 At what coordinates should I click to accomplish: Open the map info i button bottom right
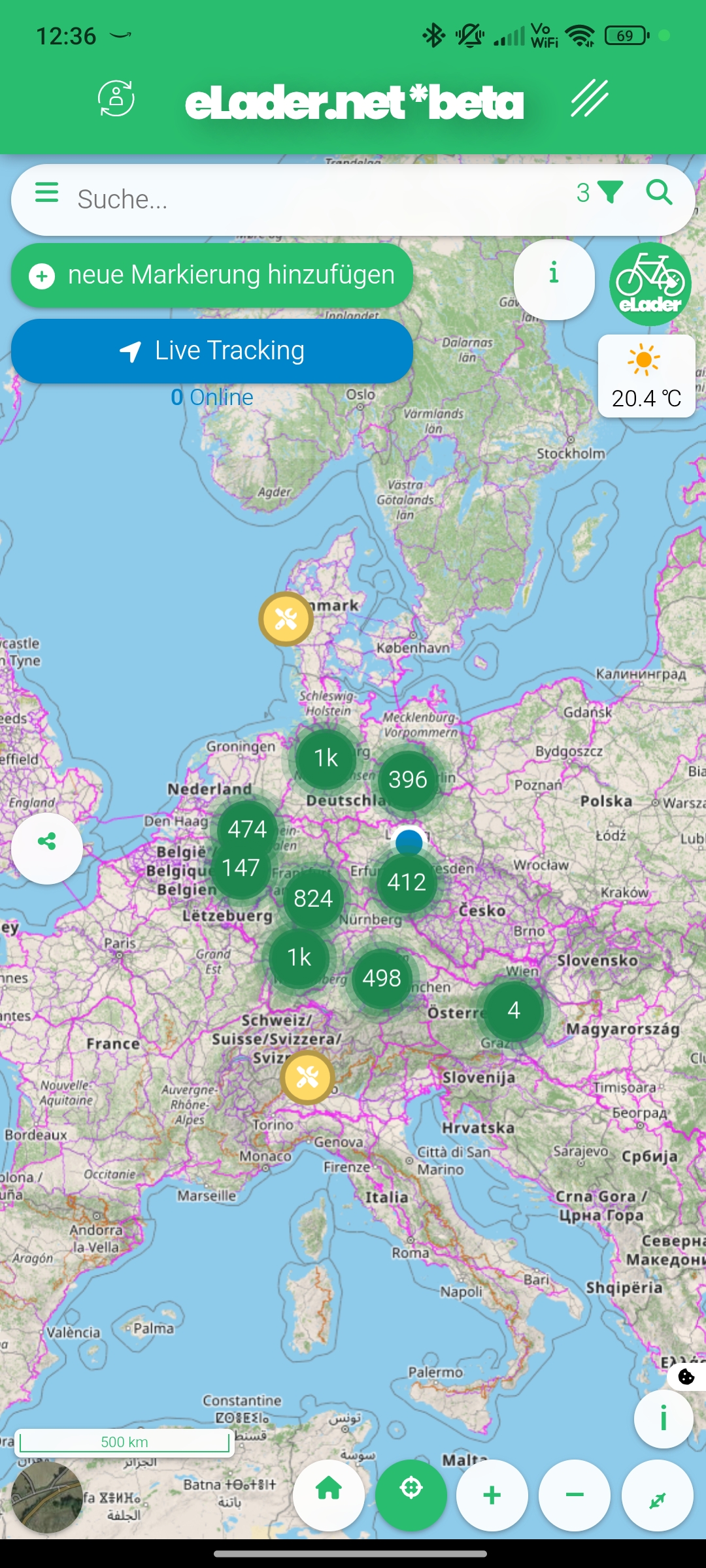(664, 1418)
